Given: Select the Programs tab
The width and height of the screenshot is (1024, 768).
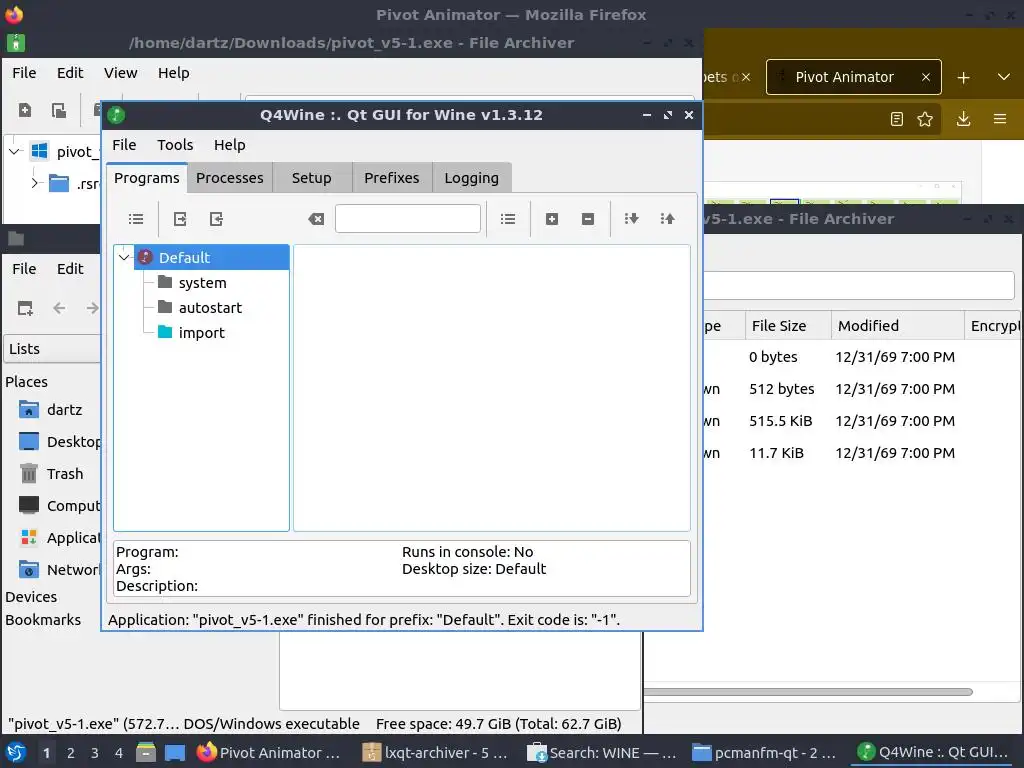Looking at the screenshot, I should 147,178.
